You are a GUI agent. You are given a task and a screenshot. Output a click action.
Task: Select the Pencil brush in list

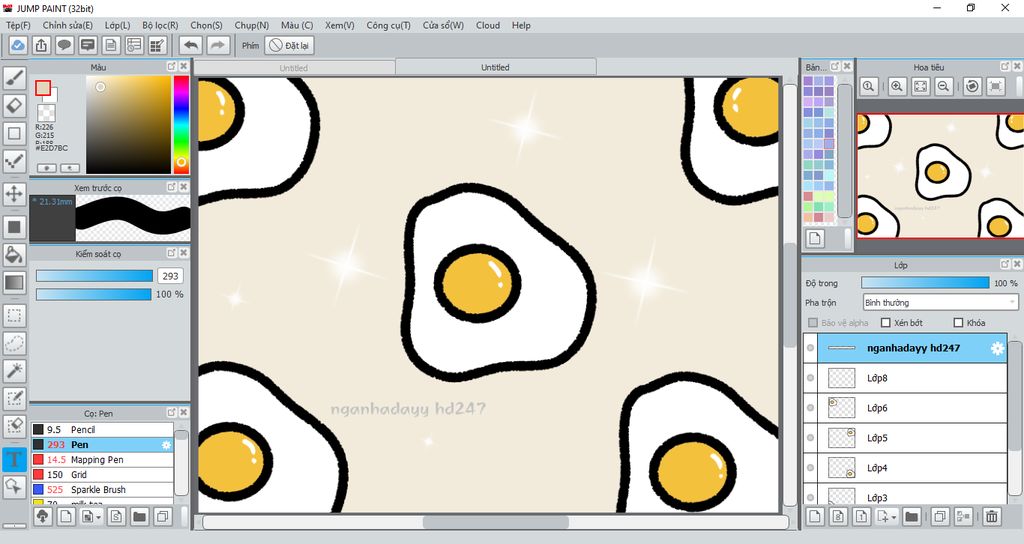point(103,430)
